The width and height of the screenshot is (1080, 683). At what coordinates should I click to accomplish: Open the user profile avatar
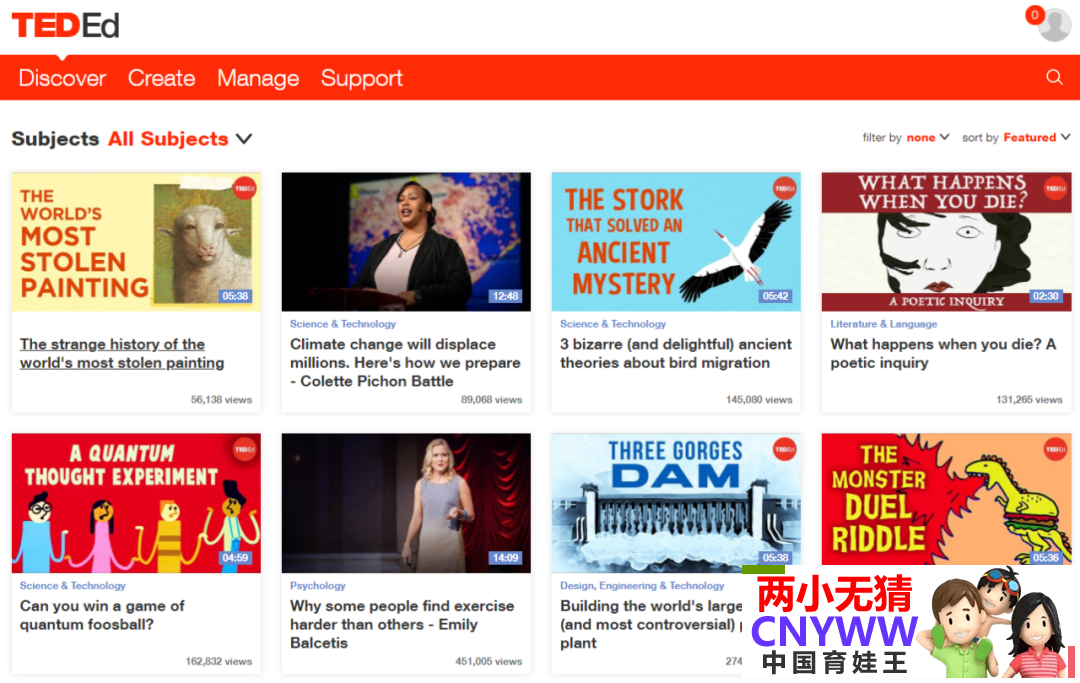[x=1054, y=25]
